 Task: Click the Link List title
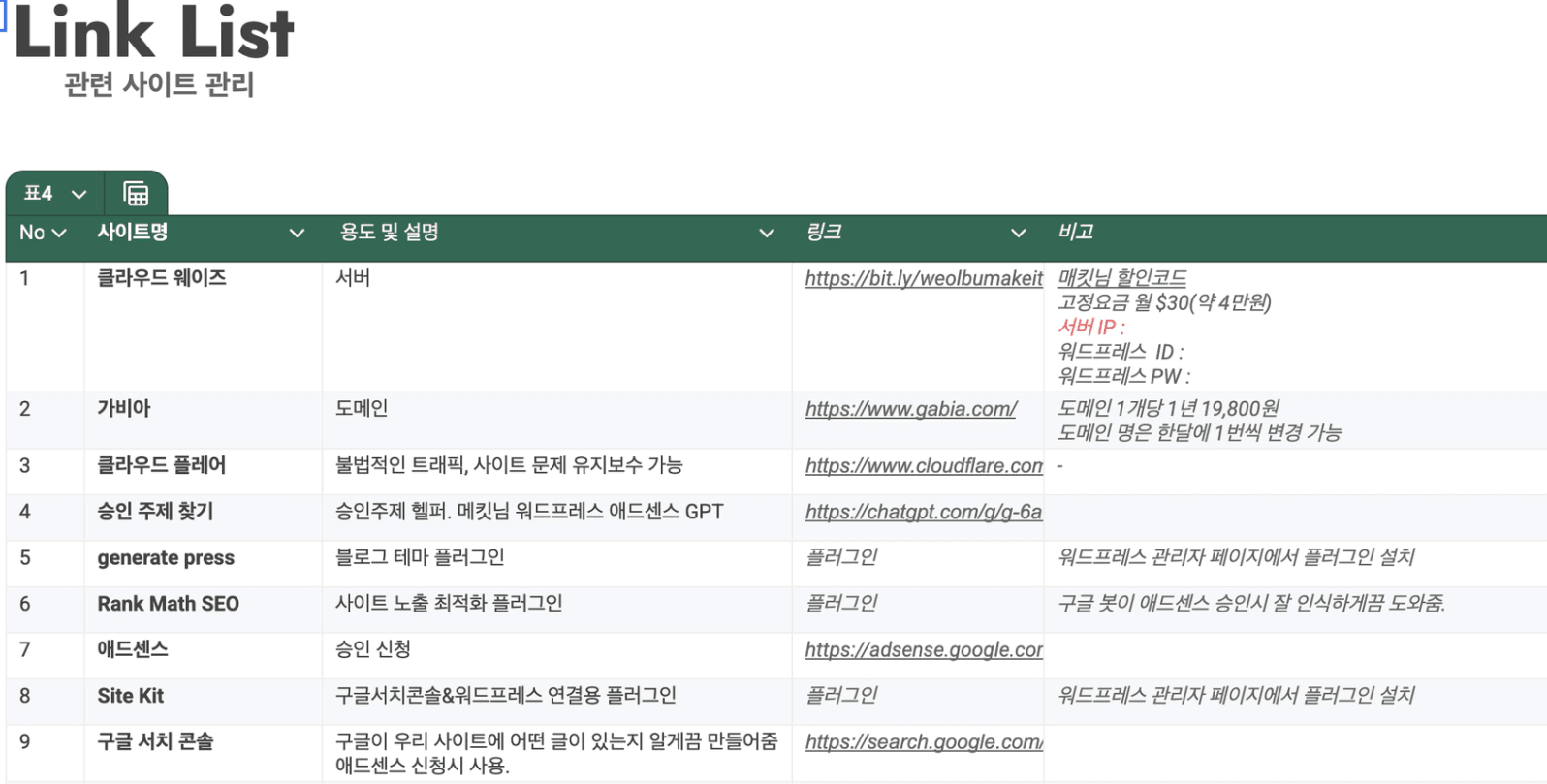coord(154,32)
